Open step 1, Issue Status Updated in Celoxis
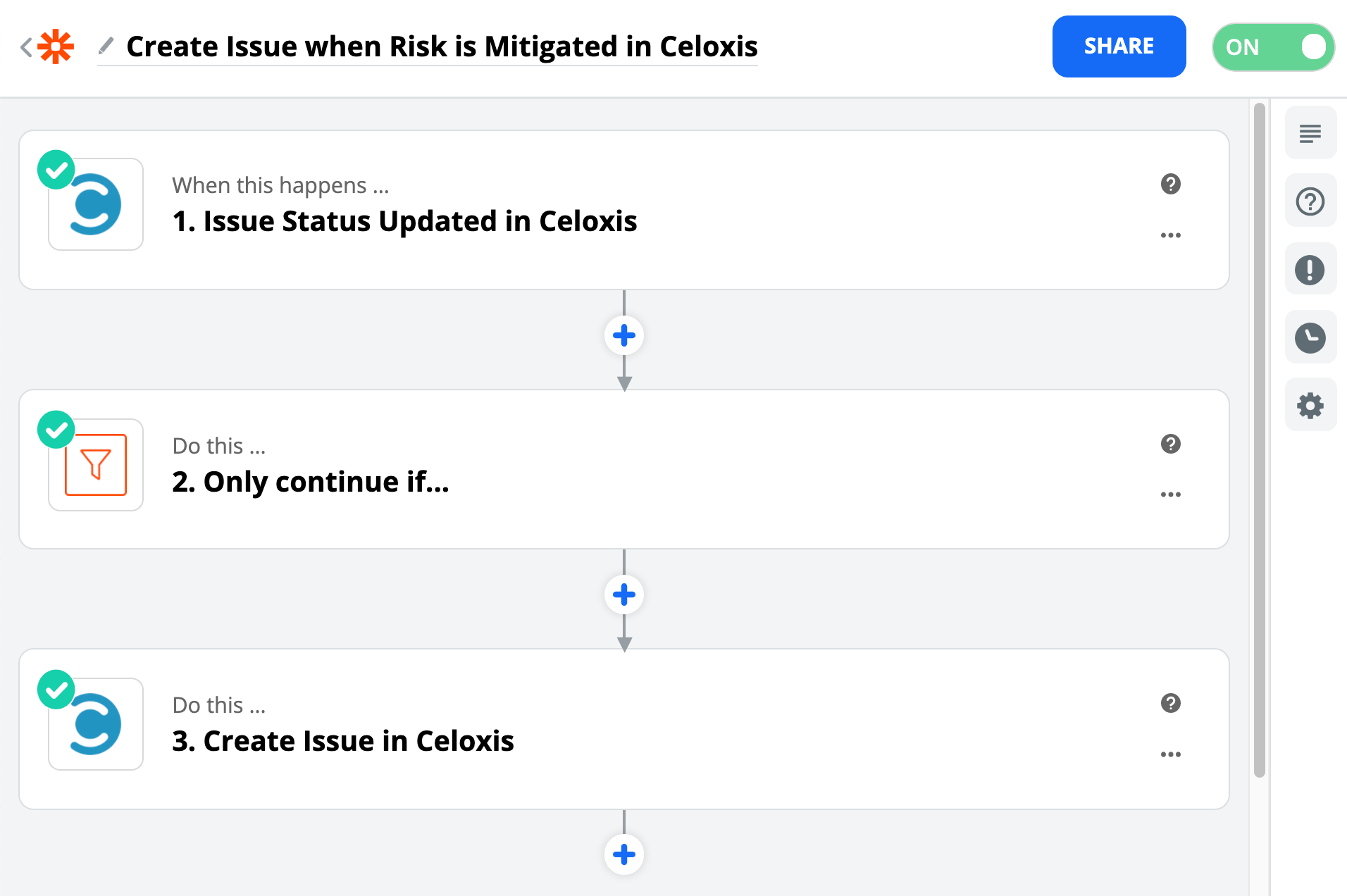 click(404, 221)
